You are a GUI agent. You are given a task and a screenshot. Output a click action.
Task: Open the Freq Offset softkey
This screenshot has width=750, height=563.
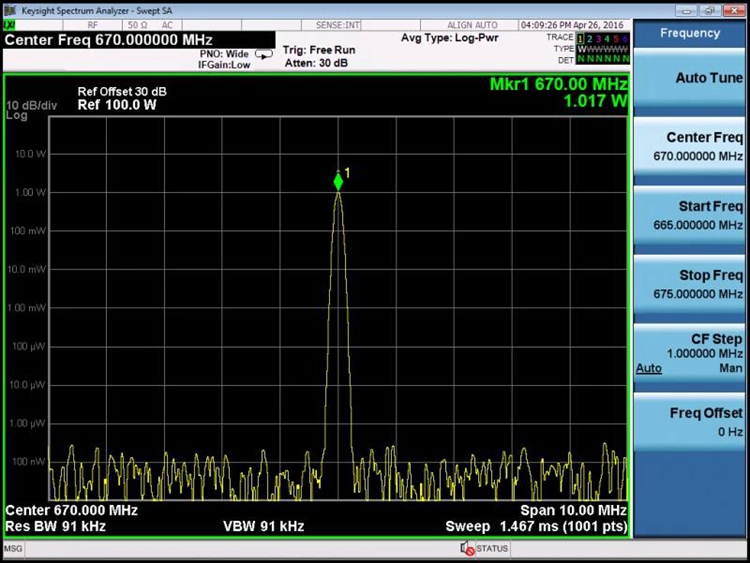tap(689, 421)
